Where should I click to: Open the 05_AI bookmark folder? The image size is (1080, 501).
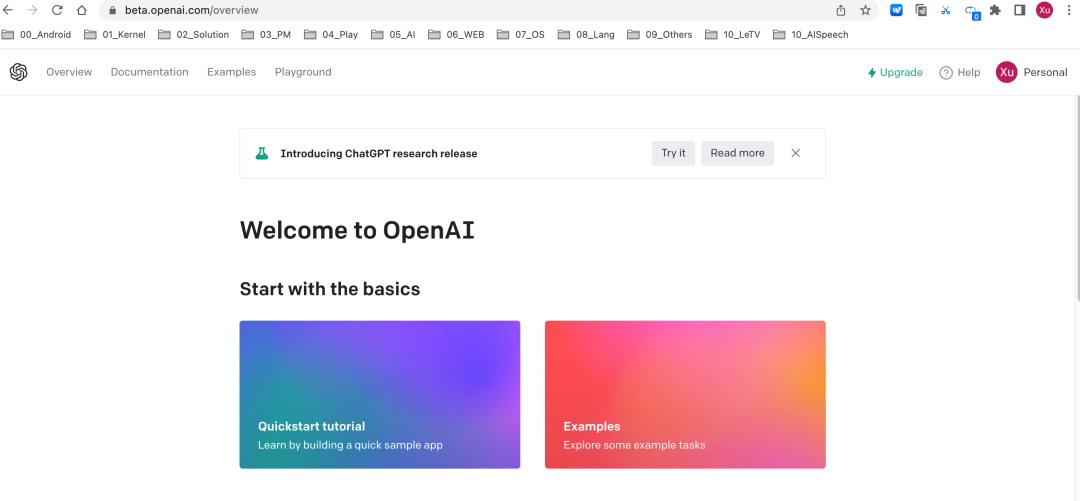[393, 34]
